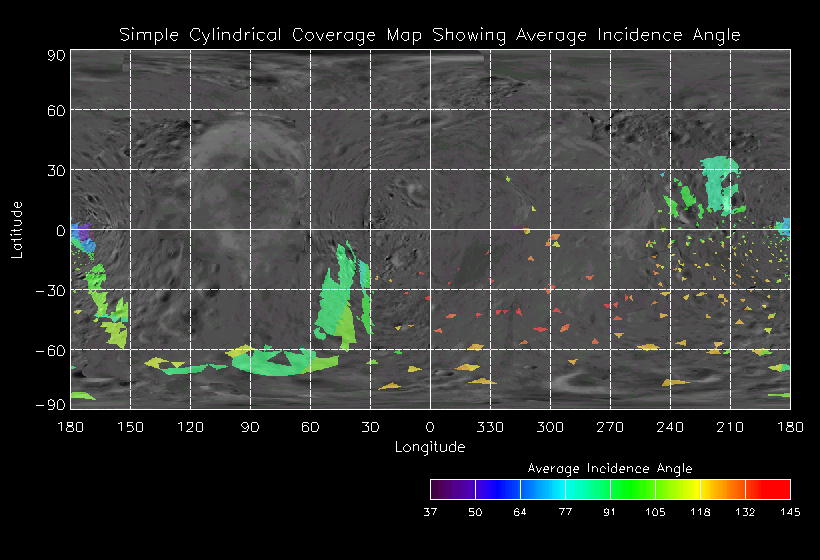Image resolution: width=820 pixels, height=560 pixels.
Task: Click the latitude -60 tick label
Action: pyautogui.click(x=51, y=350)
